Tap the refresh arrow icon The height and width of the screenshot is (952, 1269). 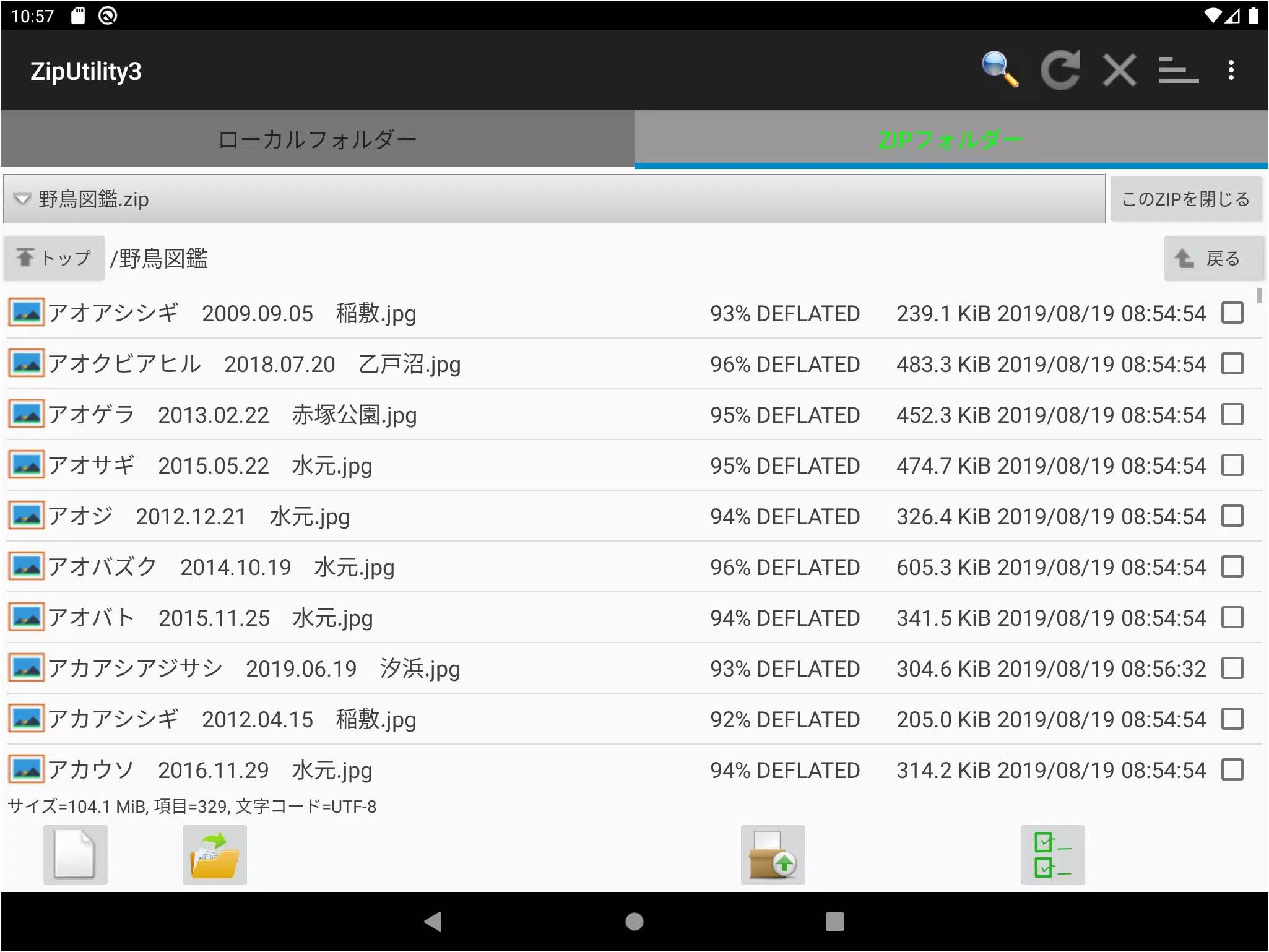1060,70
